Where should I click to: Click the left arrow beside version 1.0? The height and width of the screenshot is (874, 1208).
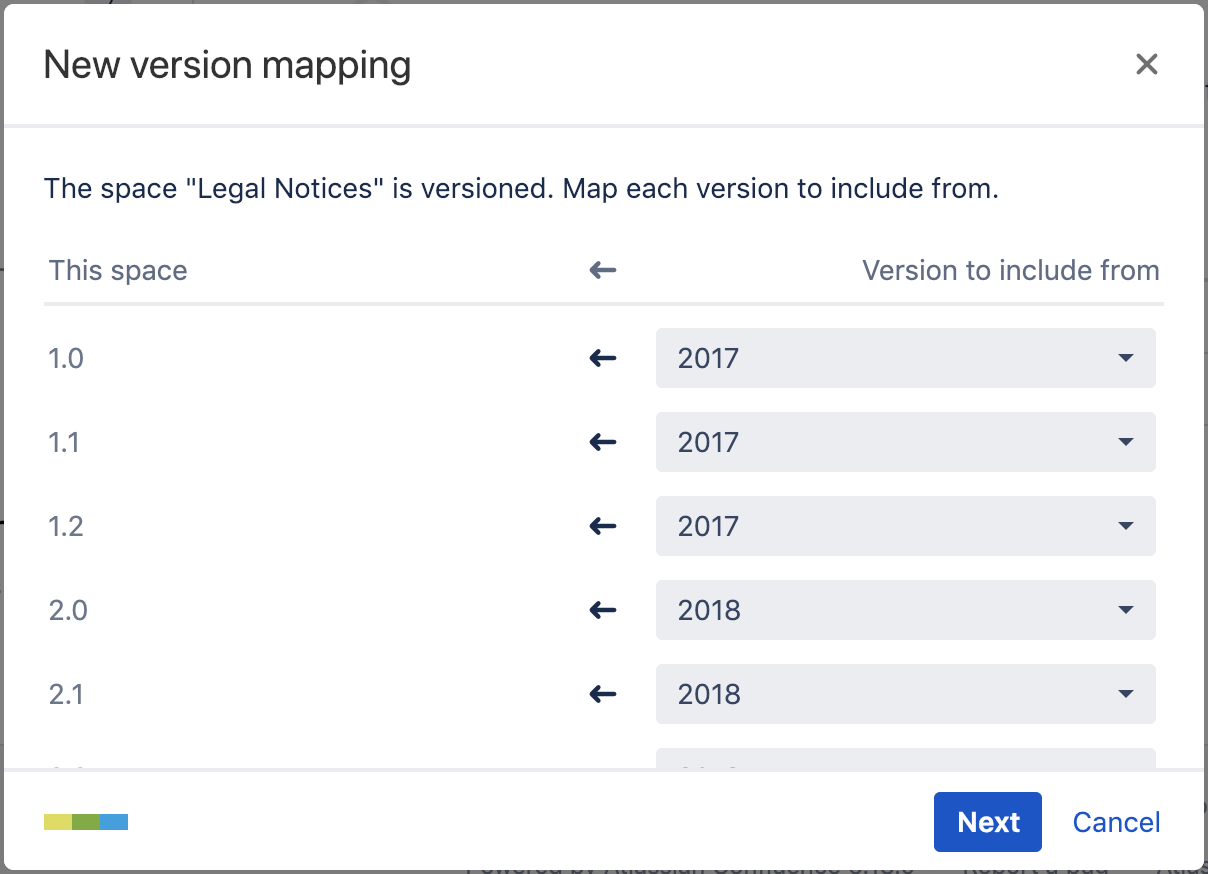[602, 358]
